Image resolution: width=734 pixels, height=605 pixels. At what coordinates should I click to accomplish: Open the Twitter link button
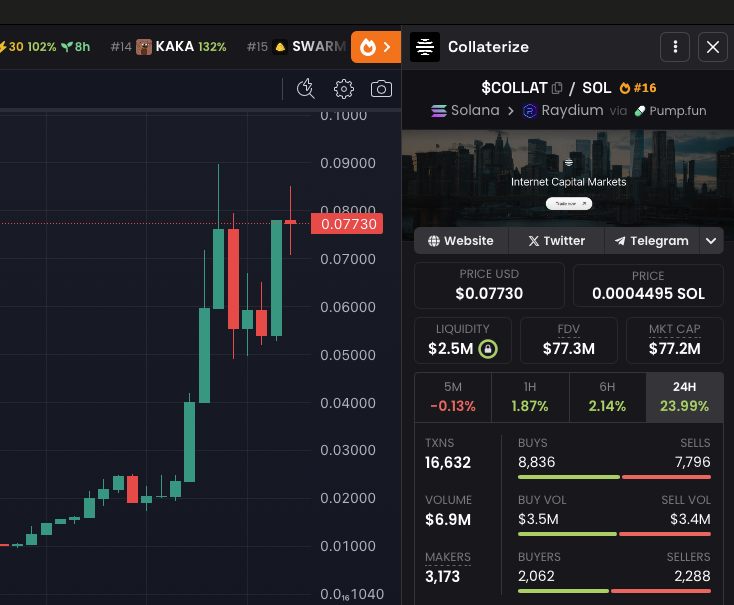[557, 241]
